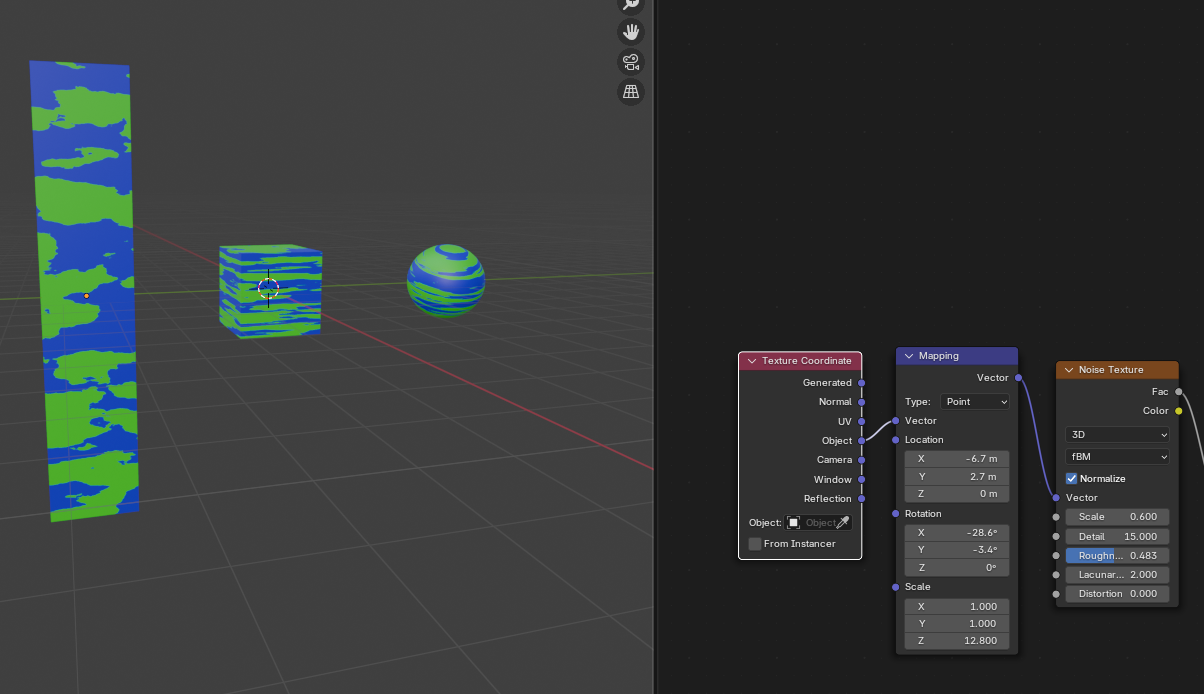Click the zoom magnifier icon in viewport

pyautogui.click(x=631, y=4)
